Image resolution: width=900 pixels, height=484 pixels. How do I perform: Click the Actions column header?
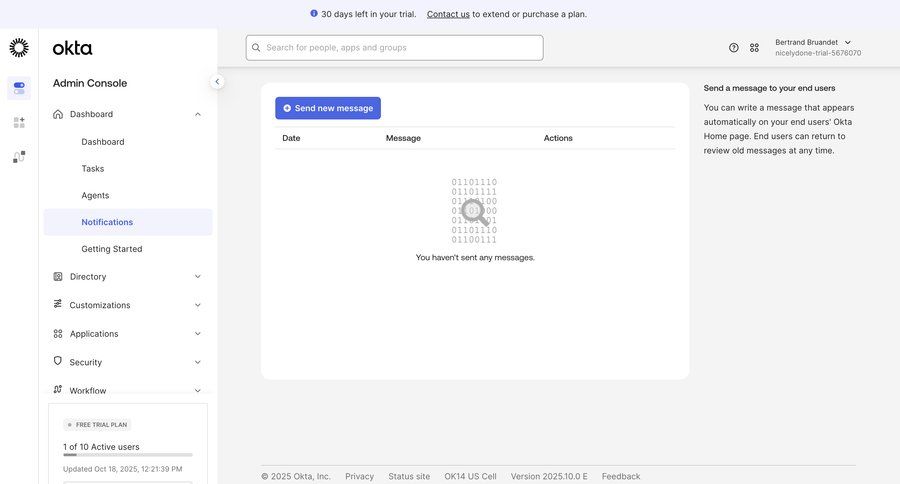558,138
